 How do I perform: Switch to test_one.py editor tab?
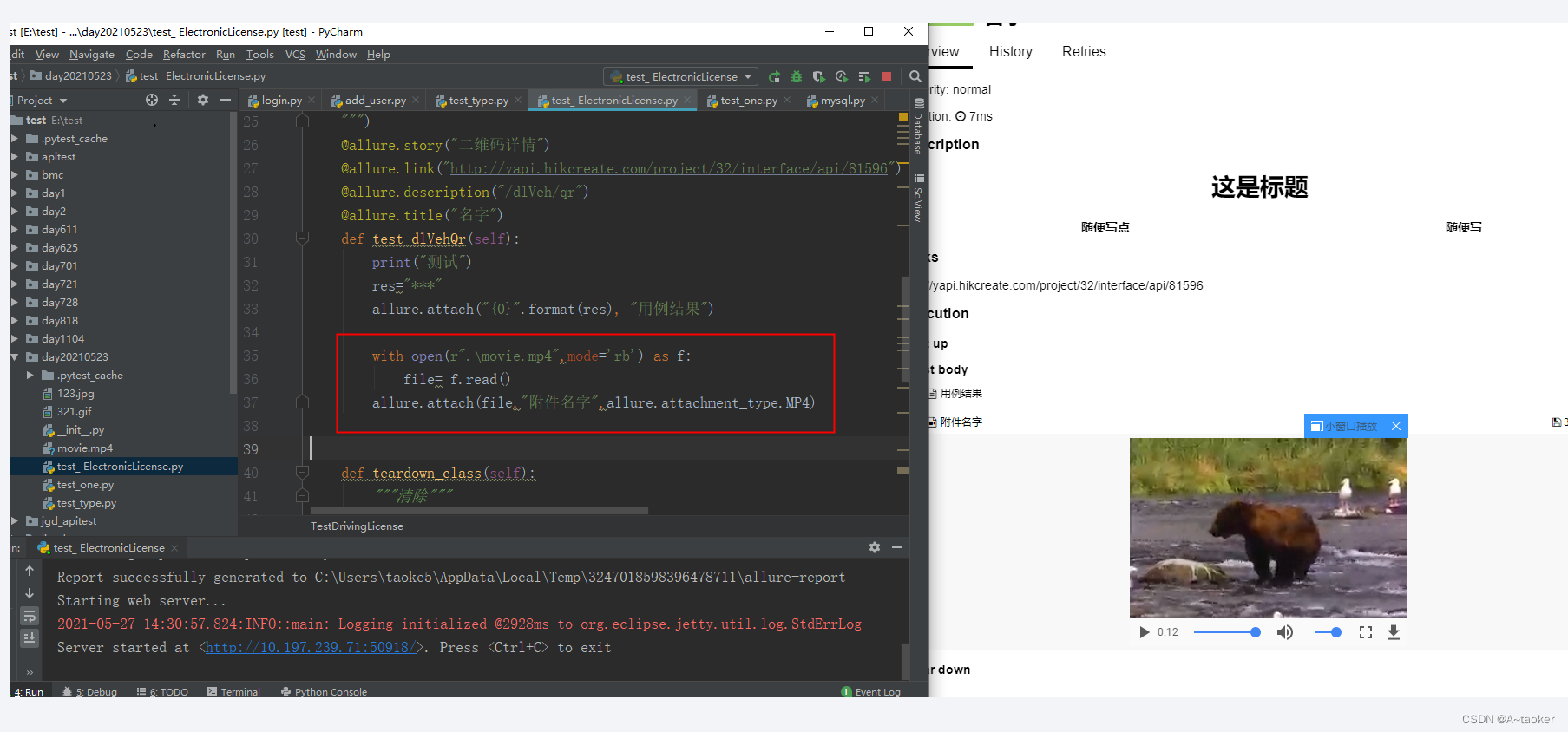(x=748, y=101)
